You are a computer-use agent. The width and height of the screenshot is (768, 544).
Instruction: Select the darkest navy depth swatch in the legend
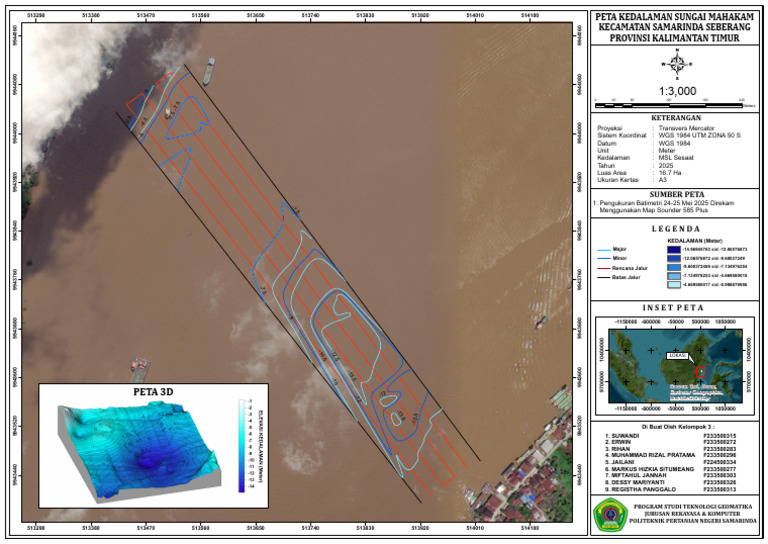tap(673, 249)
